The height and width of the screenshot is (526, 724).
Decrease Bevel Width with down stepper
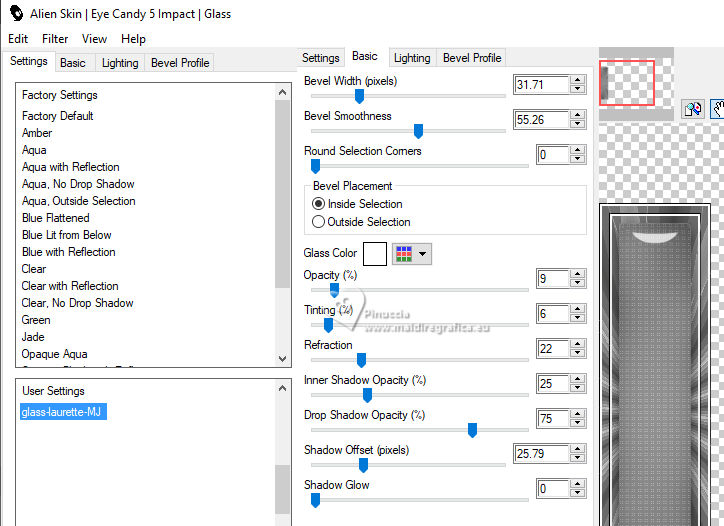[x=577, y=89]
